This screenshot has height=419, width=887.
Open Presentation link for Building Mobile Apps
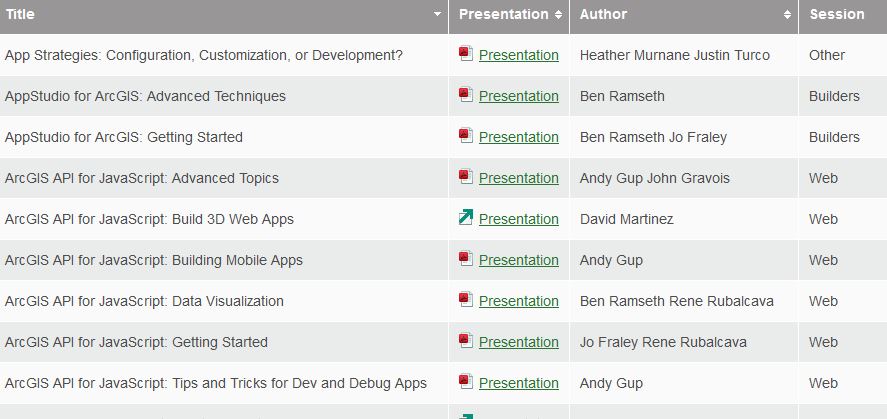(x=518, y=260)
